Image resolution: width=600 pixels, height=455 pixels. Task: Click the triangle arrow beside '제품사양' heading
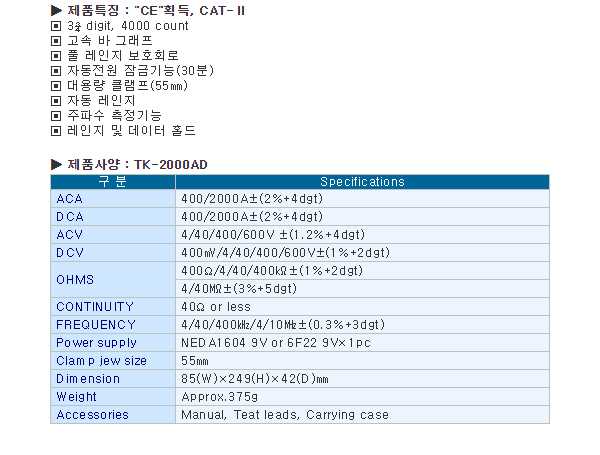pos(56,164)
